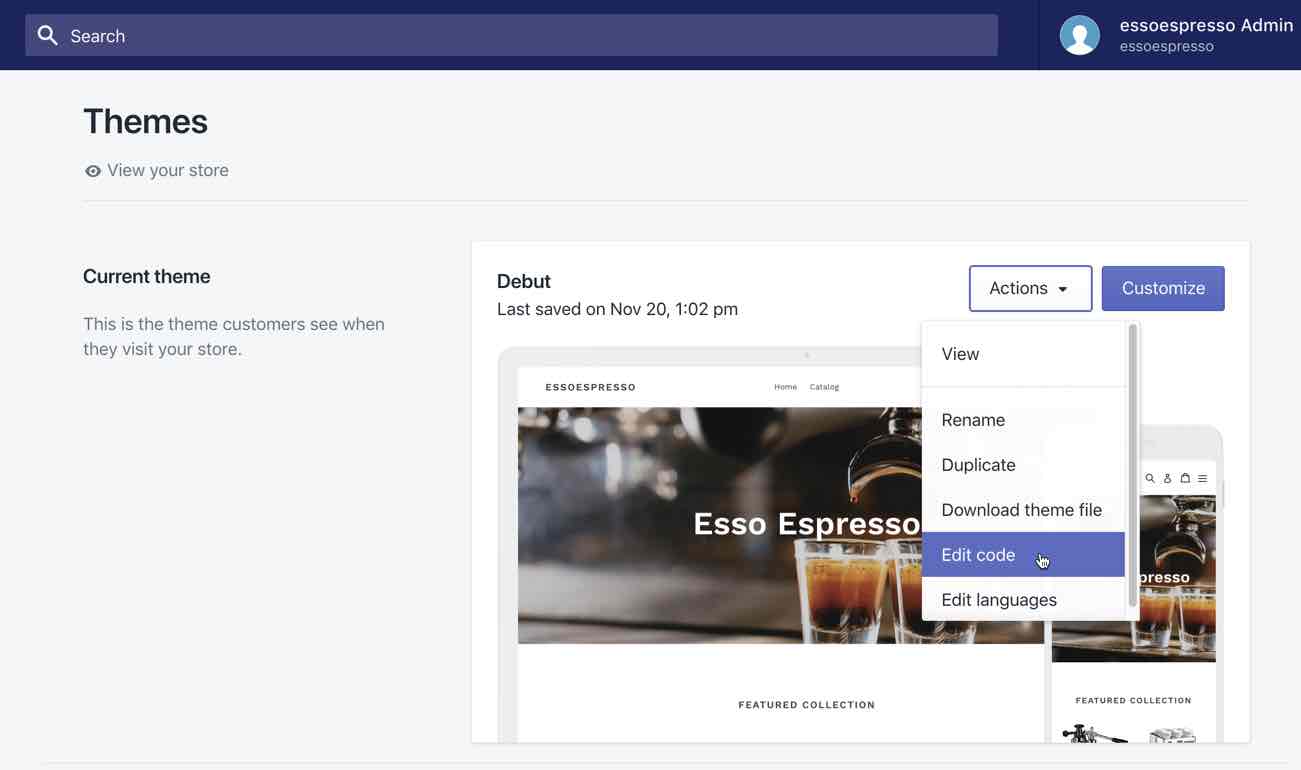This screenshot has width=1301, height=770.
Task: Click the search magnifier in the admin top bar
Action: click(47, 35)
